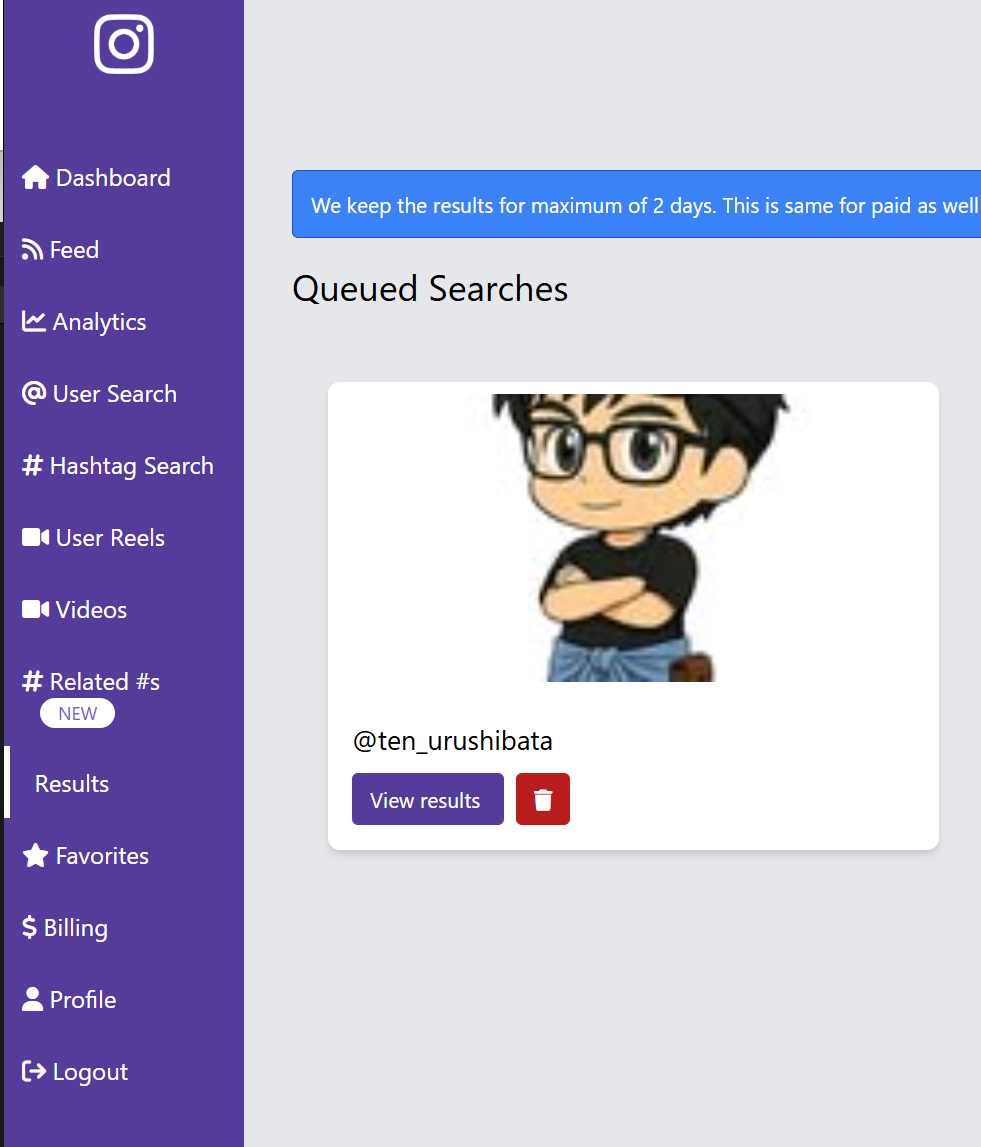Go to Videos page
The width and height of the screenshot is (981, 1147).
[91, 610]
